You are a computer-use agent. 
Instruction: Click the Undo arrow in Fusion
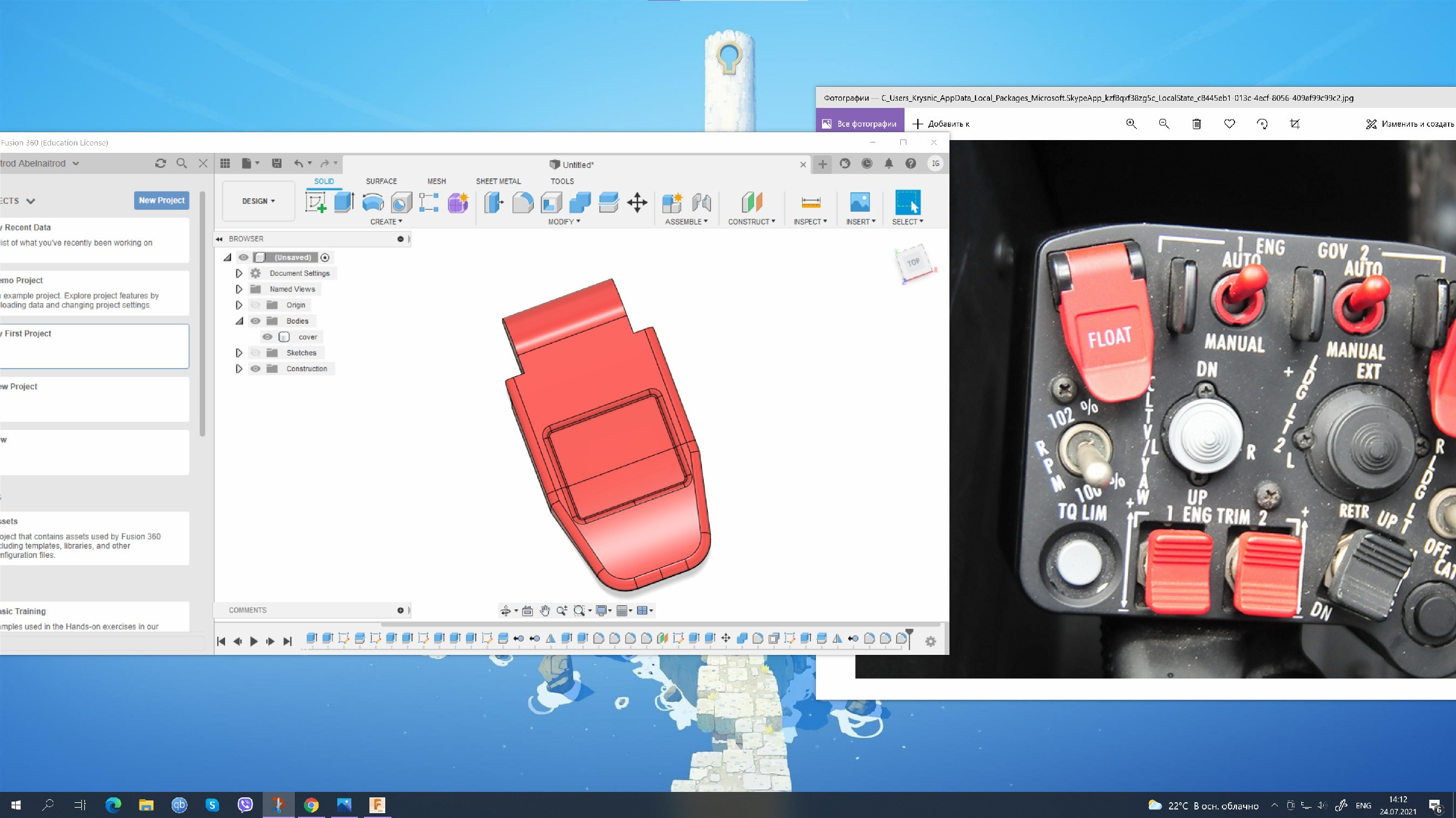tap(298, 163)
